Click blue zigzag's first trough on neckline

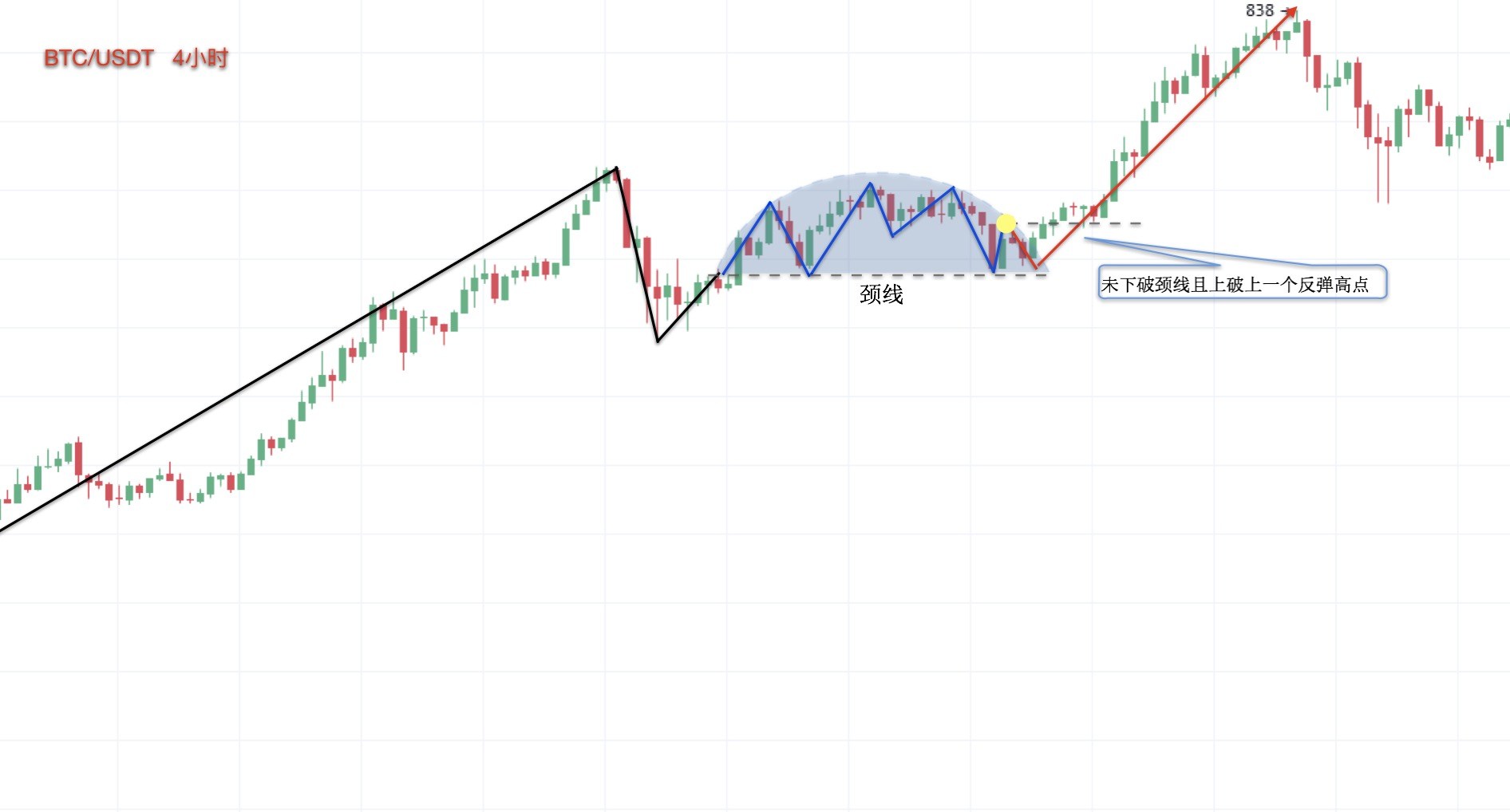click(x=809, y=275)
